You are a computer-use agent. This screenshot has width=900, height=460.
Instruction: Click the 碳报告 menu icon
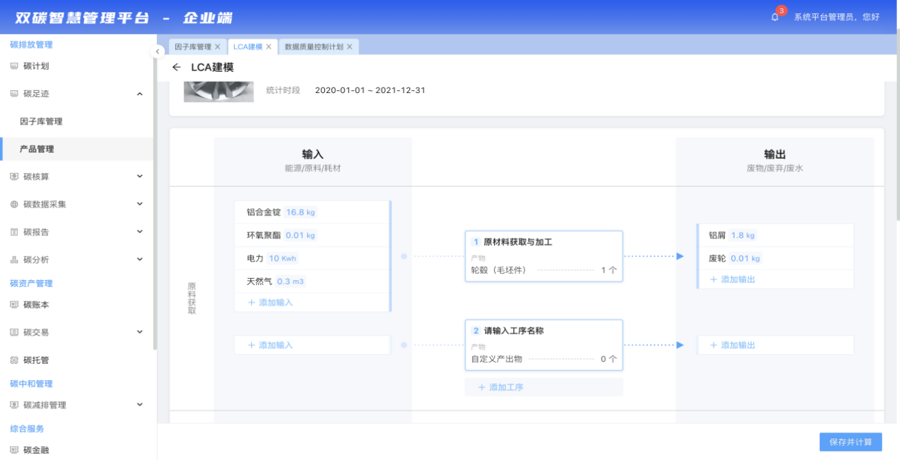click(14, 232)
